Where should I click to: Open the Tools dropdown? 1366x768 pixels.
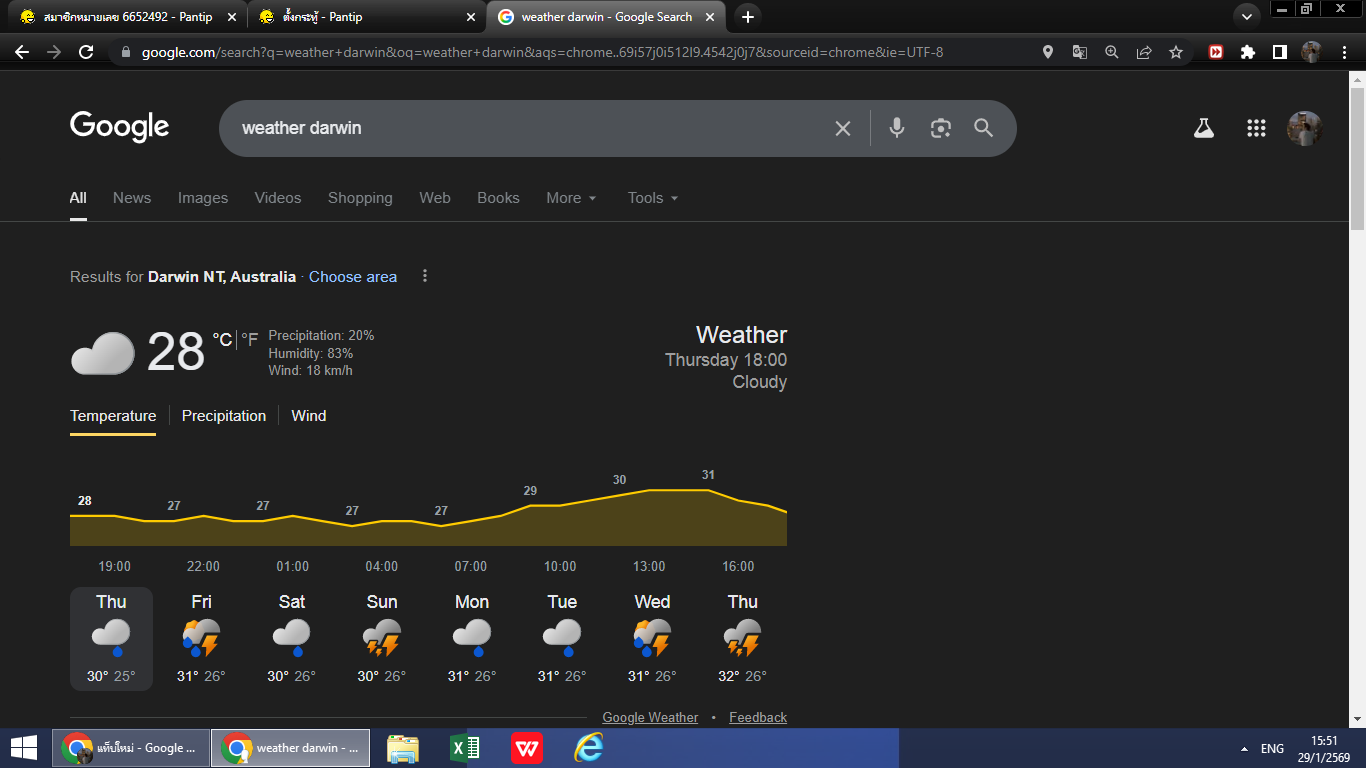pyautogui.click(x=653, y=198)
